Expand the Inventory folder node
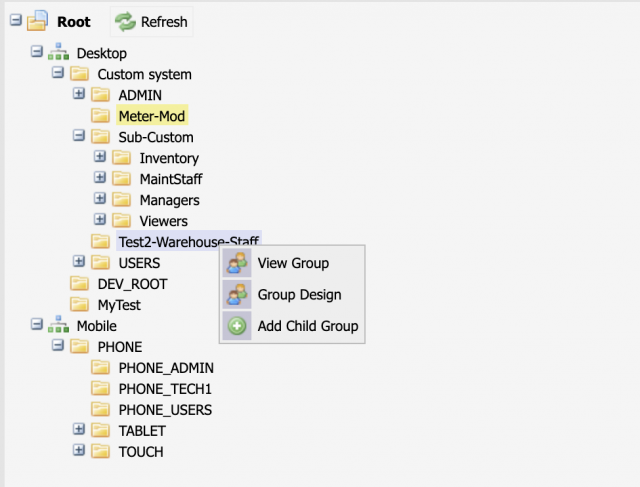Screen dimensions: 640x487 [100, 158]
